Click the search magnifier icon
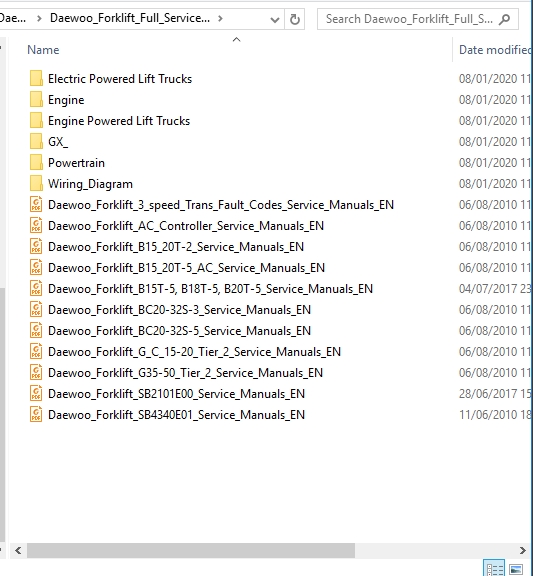The width and height of the screenshot is (533, 576). point(505,19)
